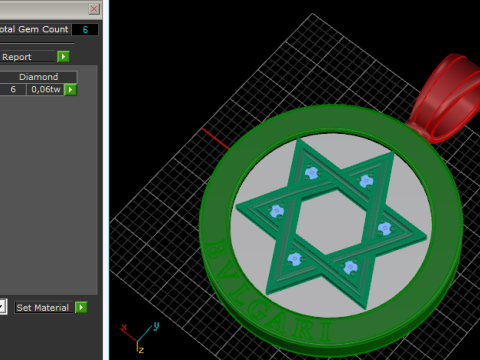Image resolution: width=480 pixels, height=360 pixels.
Task: Click the Set Material label
Action: pos(43,308)
